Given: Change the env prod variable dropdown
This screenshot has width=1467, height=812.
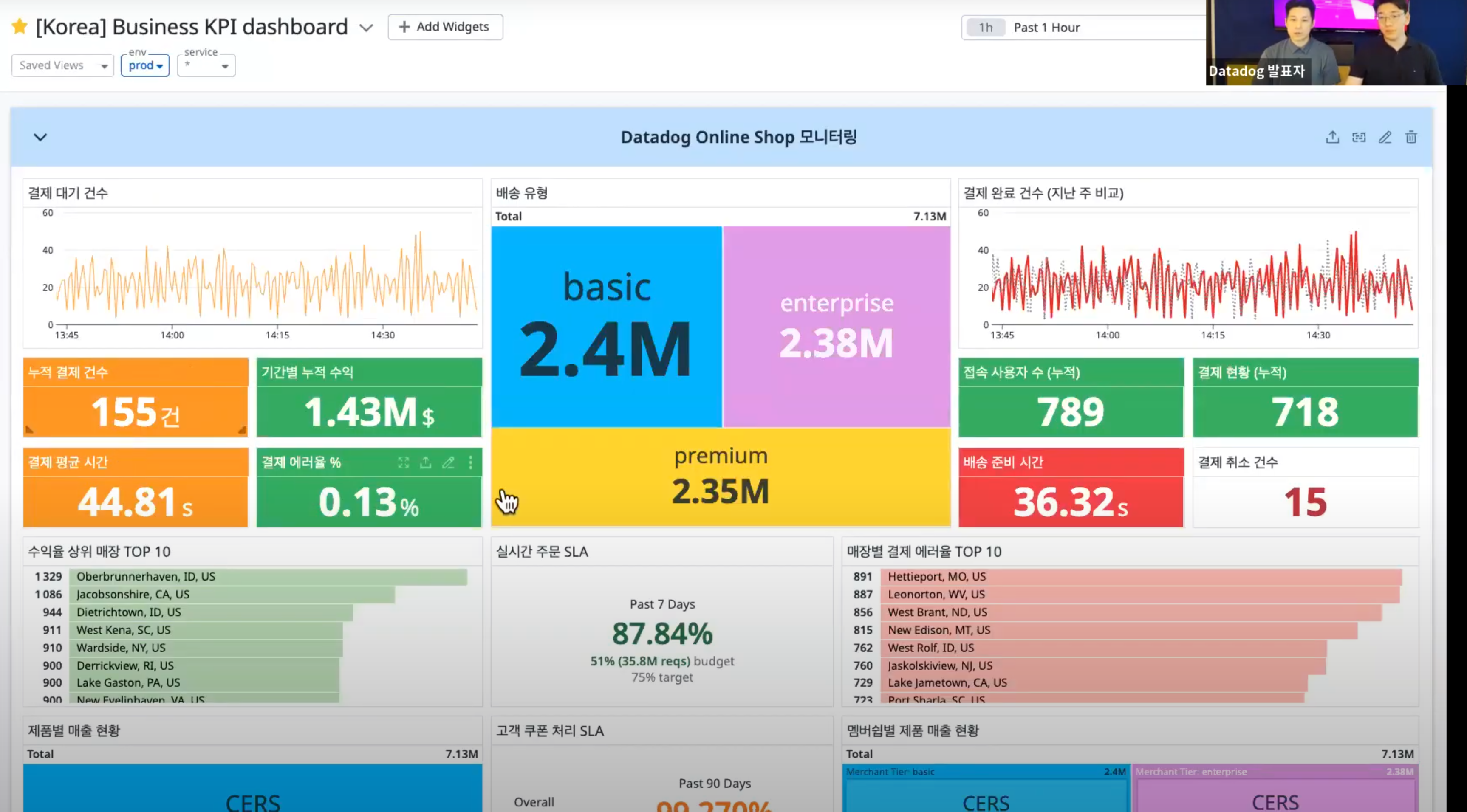Looking at the screenshot, I should (145, 65).
